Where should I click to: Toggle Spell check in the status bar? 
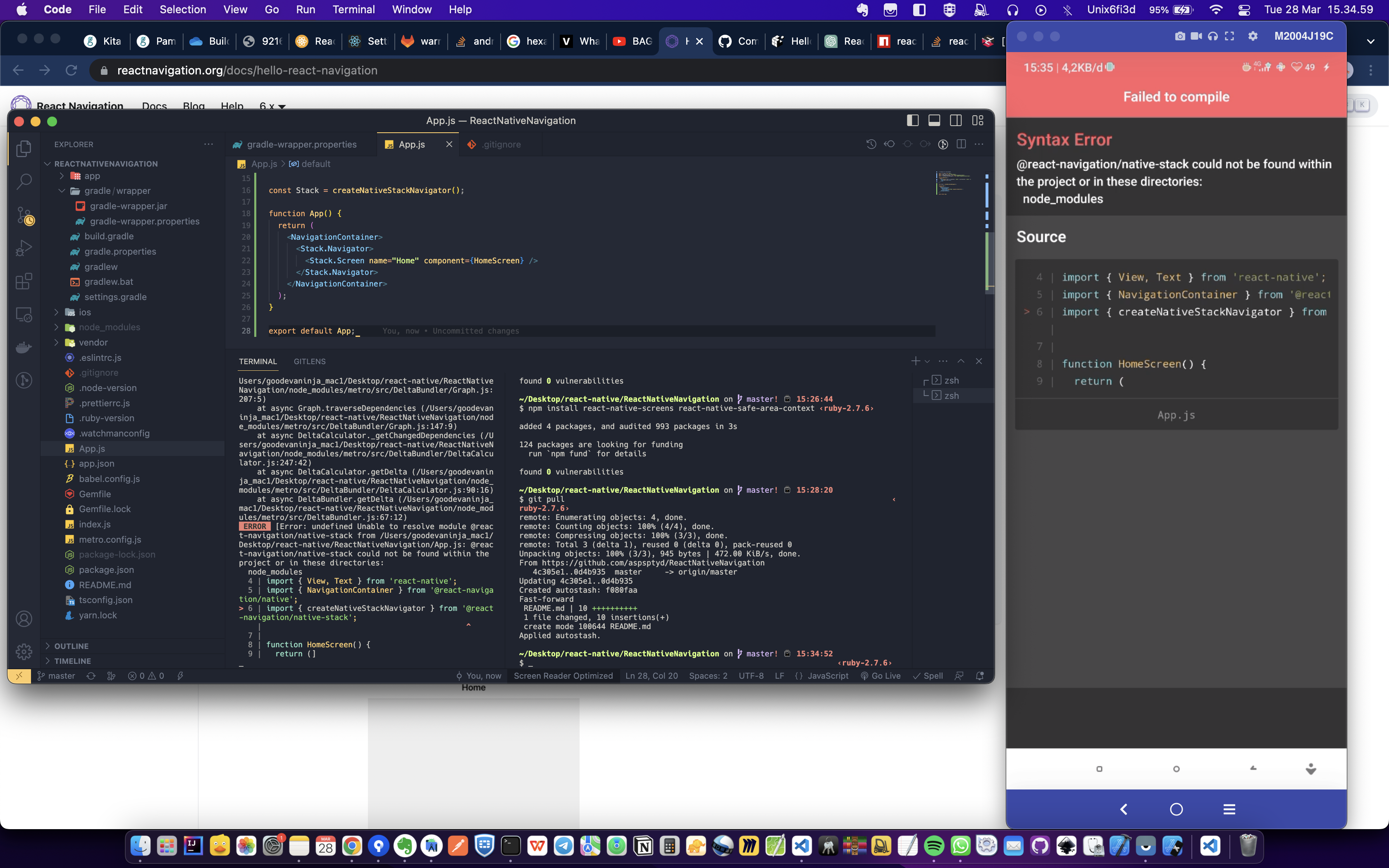click(928, 676)
